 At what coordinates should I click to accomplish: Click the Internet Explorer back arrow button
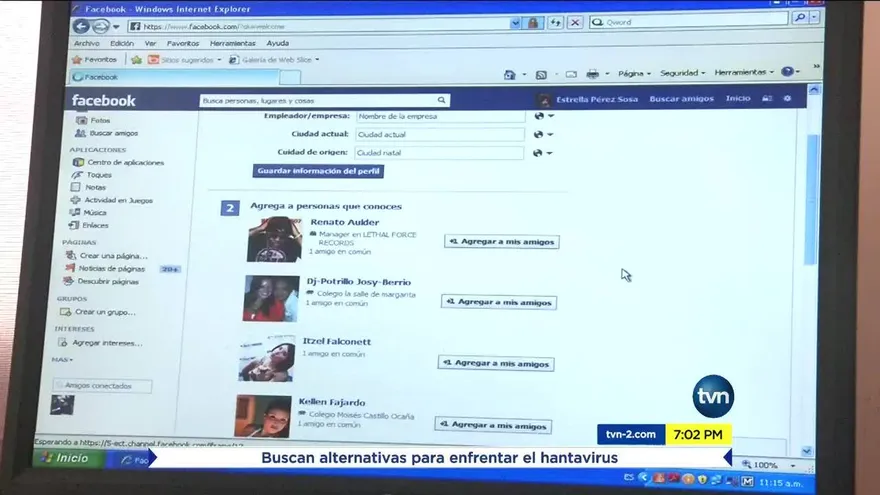coord(81,26)
